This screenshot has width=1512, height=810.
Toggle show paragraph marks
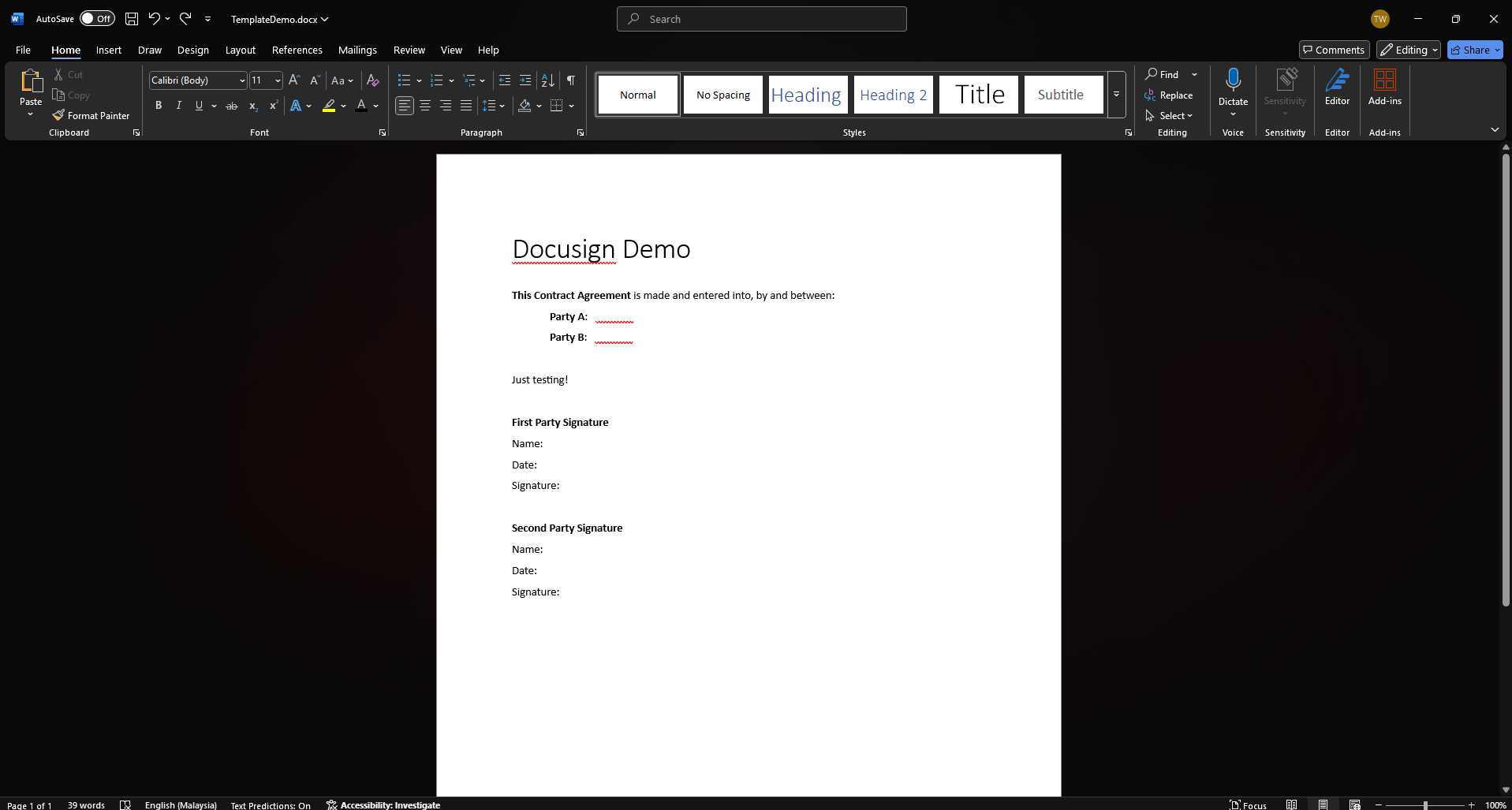[x=571, y=80]
